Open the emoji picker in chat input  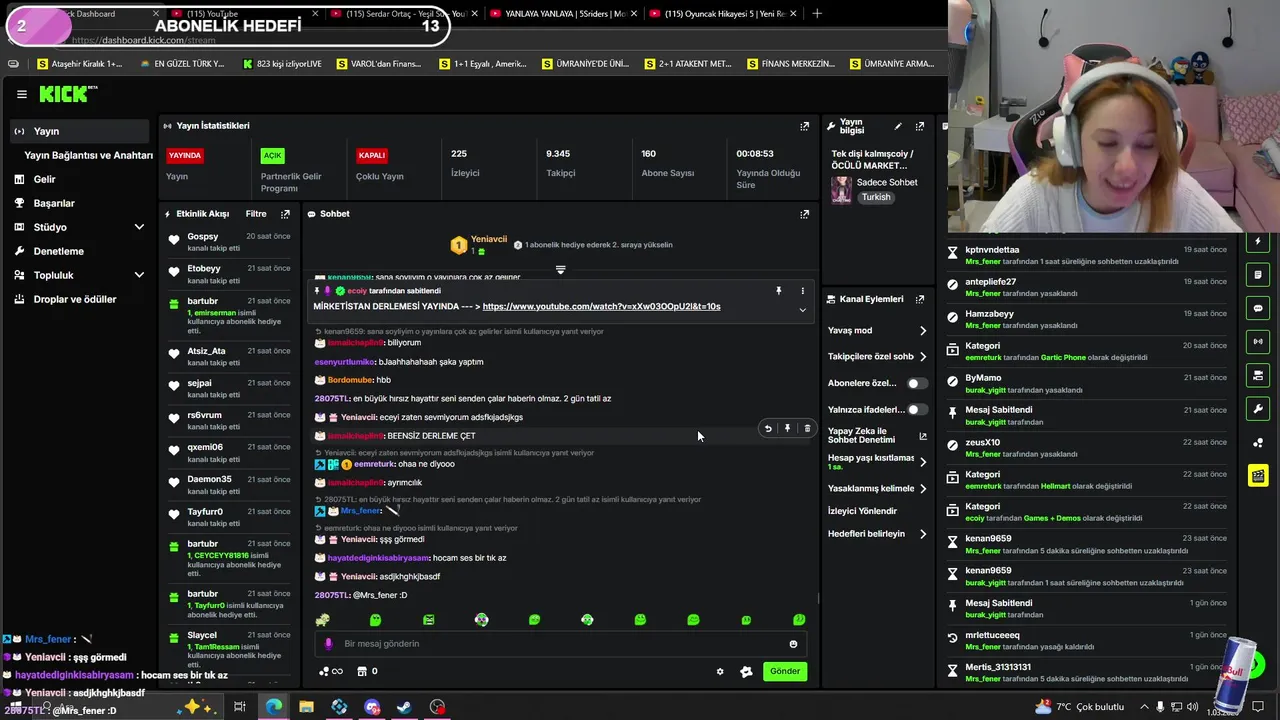coord(793,644)
